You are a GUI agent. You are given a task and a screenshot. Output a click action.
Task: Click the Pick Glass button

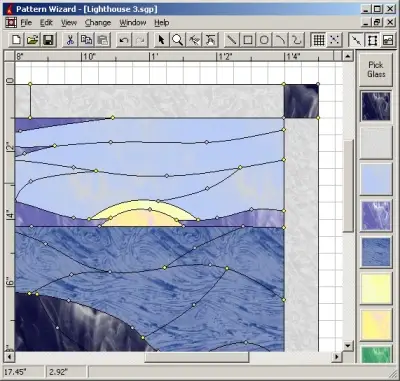coord(376,69)
